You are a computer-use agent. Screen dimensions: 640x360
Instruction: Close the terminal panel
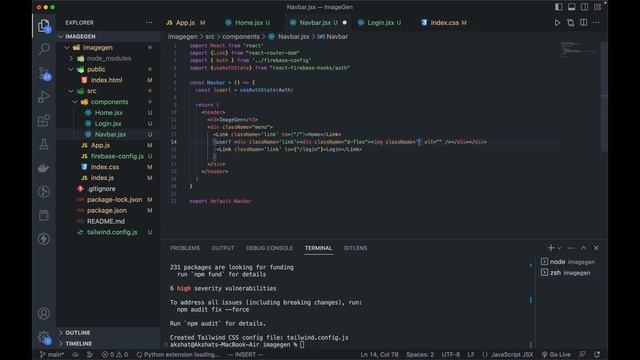(596, 248)
